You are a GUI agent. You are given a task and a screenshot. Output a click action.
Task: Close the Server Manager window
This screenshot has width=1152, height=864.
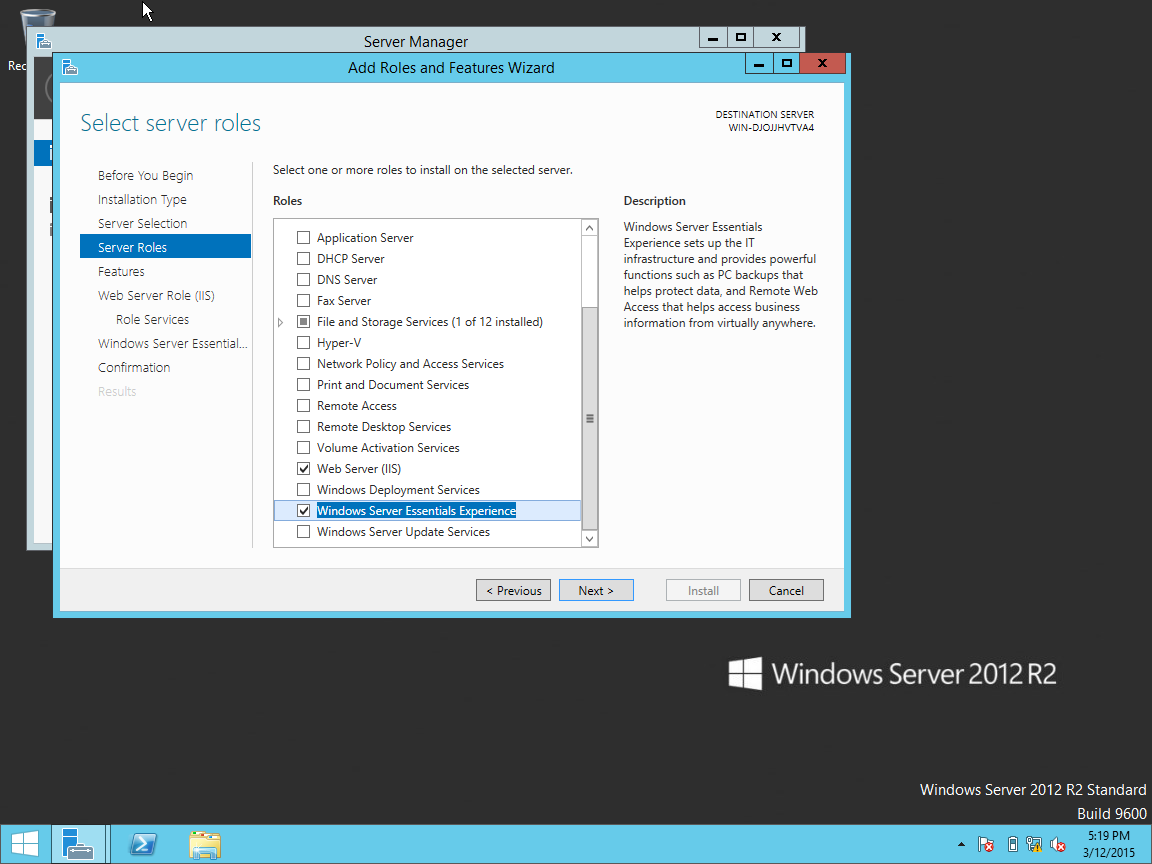tap(776, 37)
